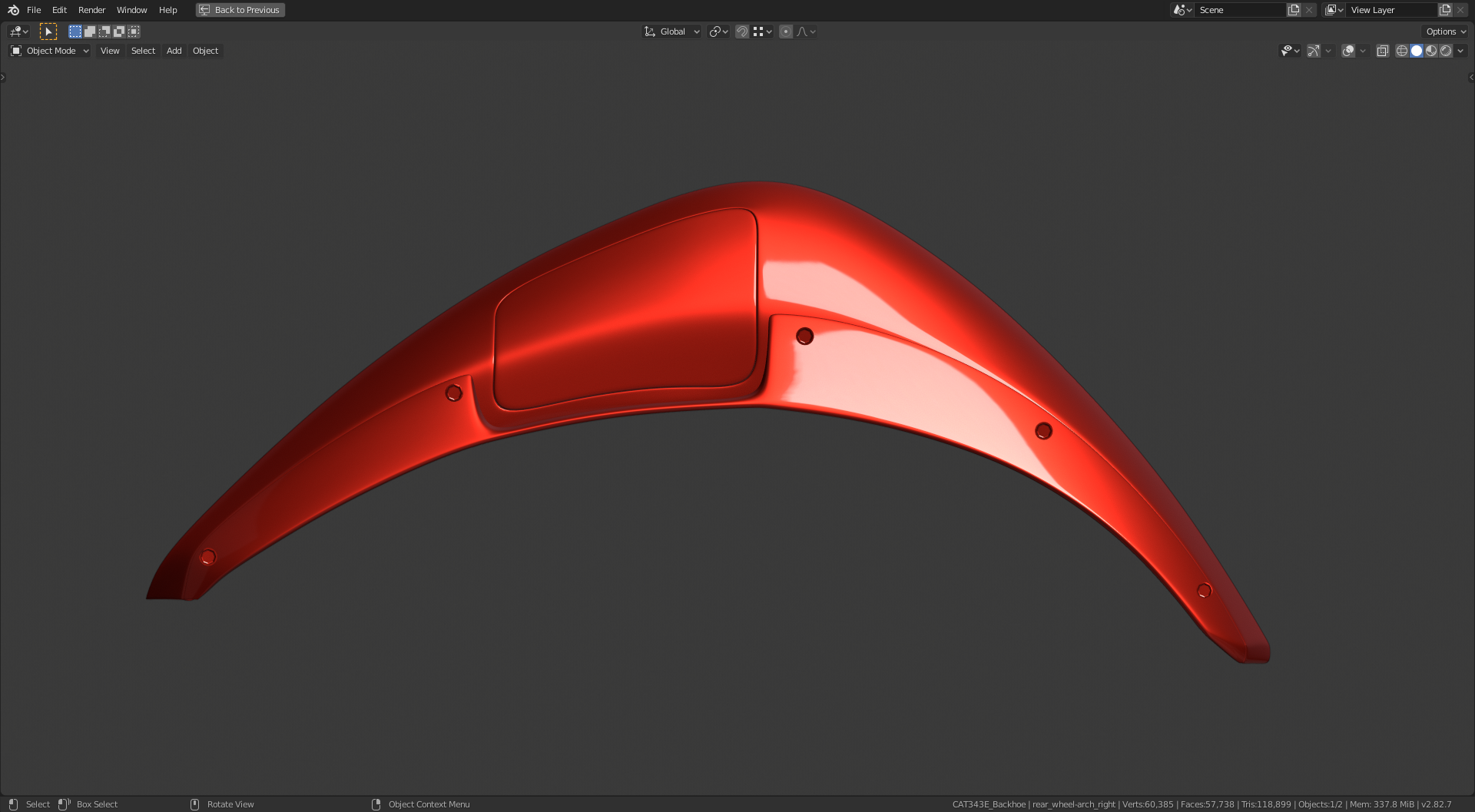
Task: Toggle viewport overlays display
Action: tap(1348, 51)
